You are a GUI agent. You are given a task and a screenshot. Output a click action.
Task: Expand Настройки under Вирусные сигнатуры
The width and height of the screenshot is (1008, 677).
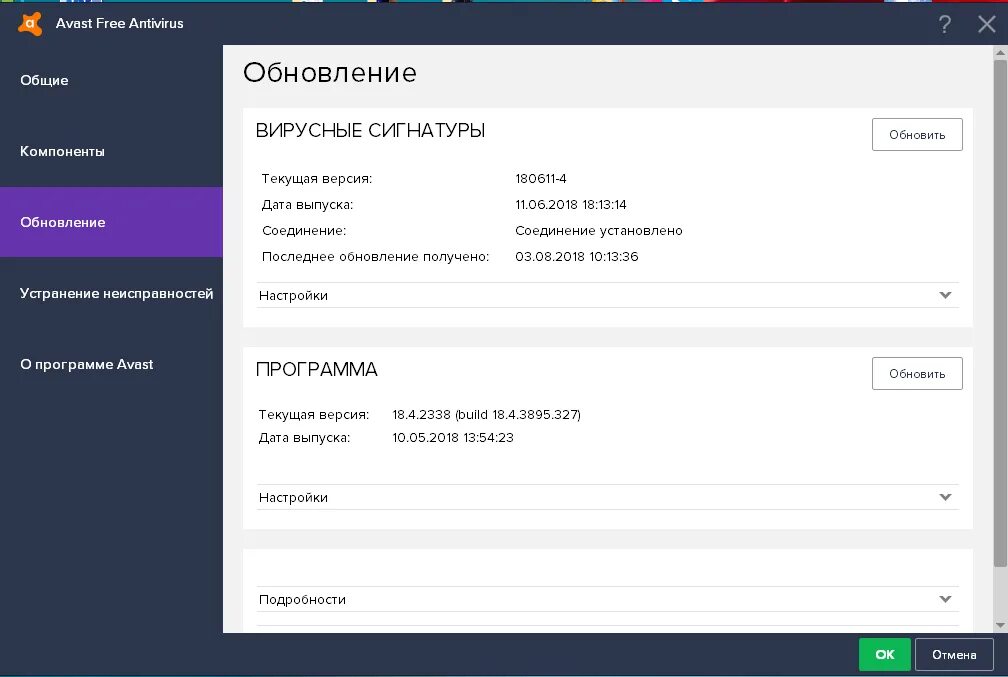pos(608,295)
